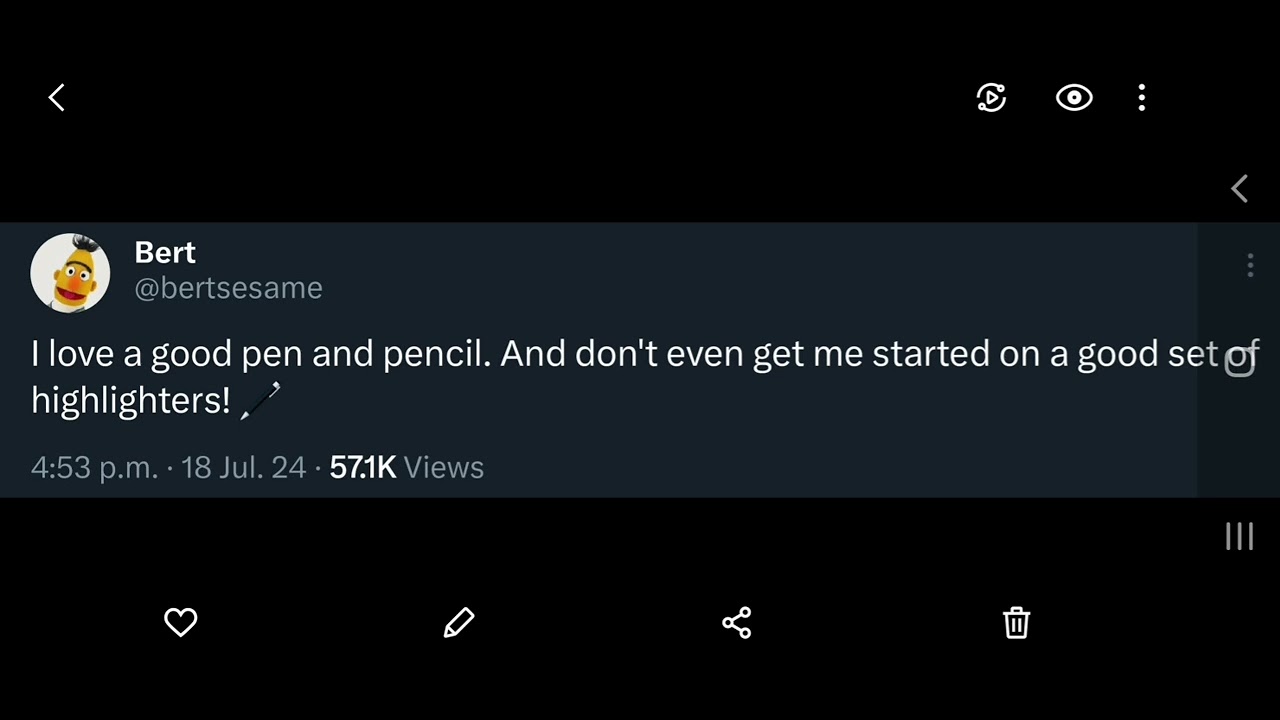Open the @bertsesame handle link
This screenshot has height=720, width=1280.
(x=229, y=288)
